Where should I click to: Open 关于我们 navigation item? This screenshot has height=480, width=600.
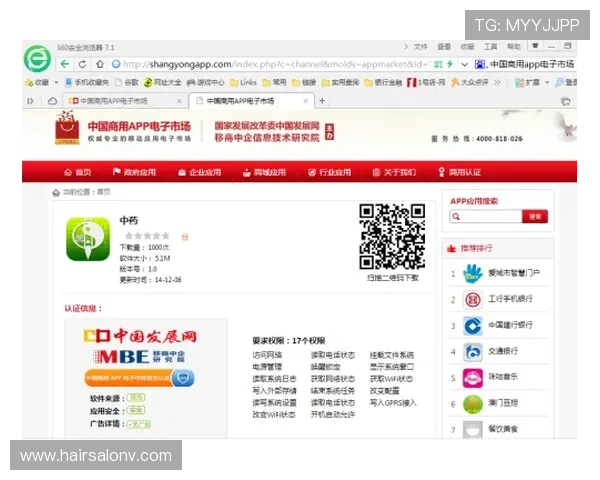pyautogui.click(x=394, y=172)
